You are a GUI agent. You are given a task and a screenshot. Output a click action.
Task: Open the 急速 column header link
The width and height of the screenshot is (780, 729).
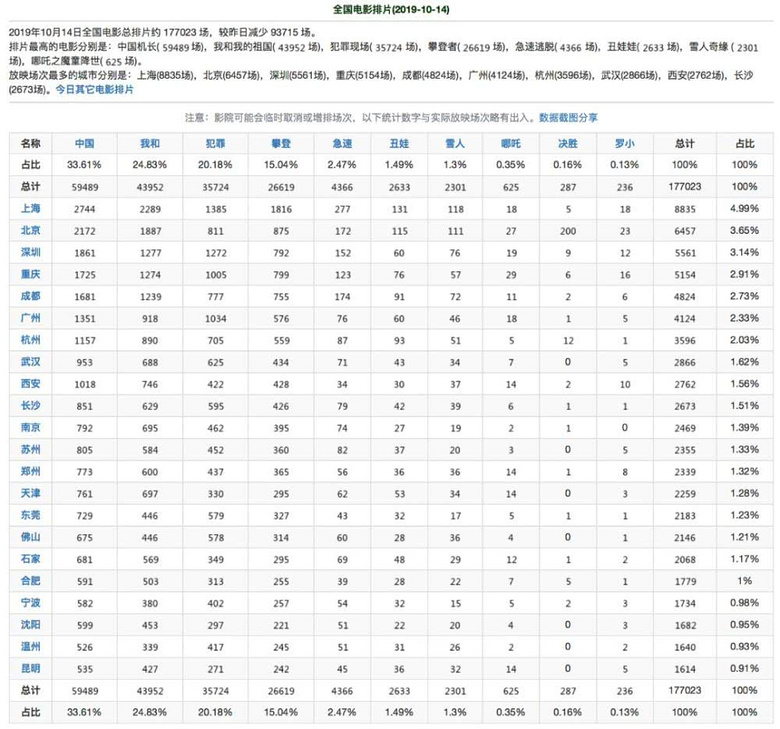[342, 143]
